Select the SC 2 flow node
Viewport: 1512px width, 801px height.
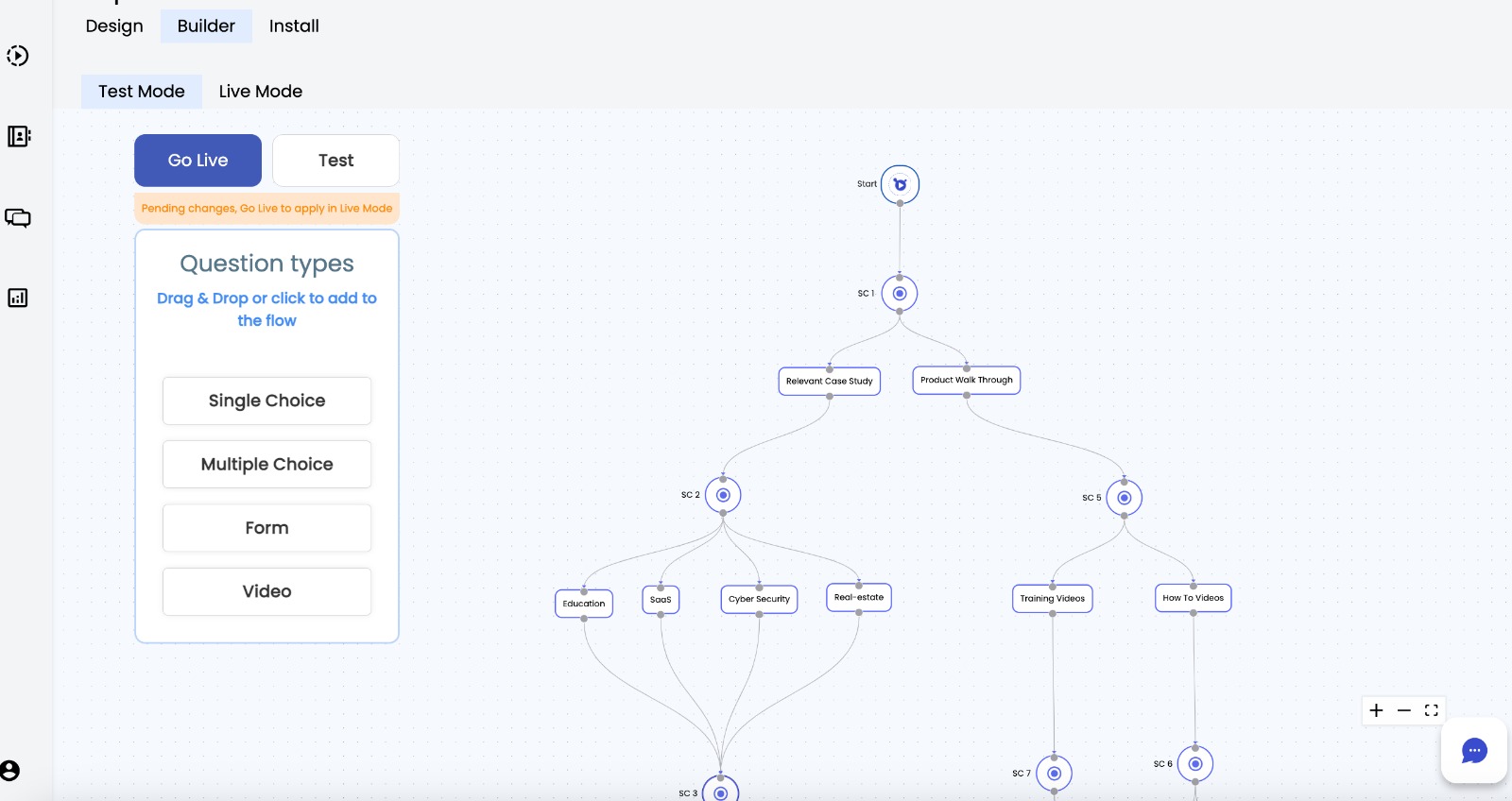pyautogui.click(x=723, y=495)
